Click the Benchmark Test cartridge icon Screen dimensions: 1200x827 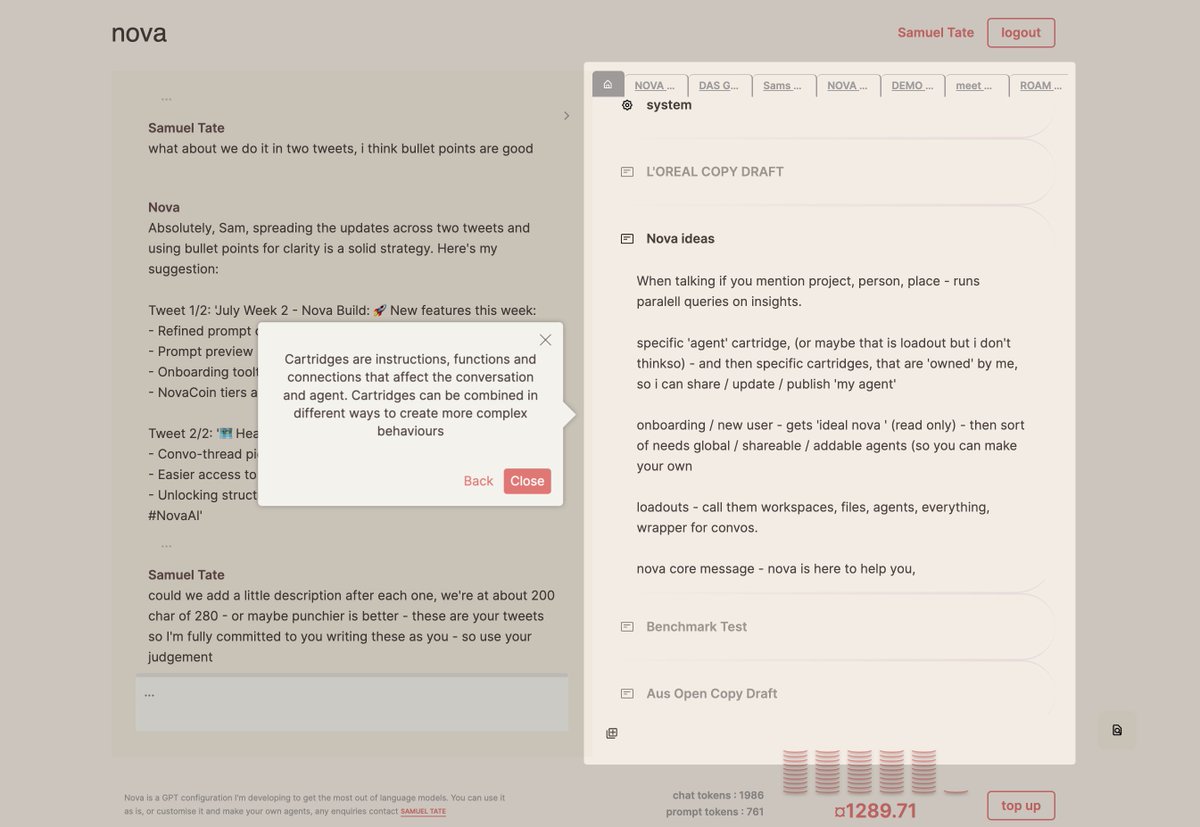click(627, 627)
